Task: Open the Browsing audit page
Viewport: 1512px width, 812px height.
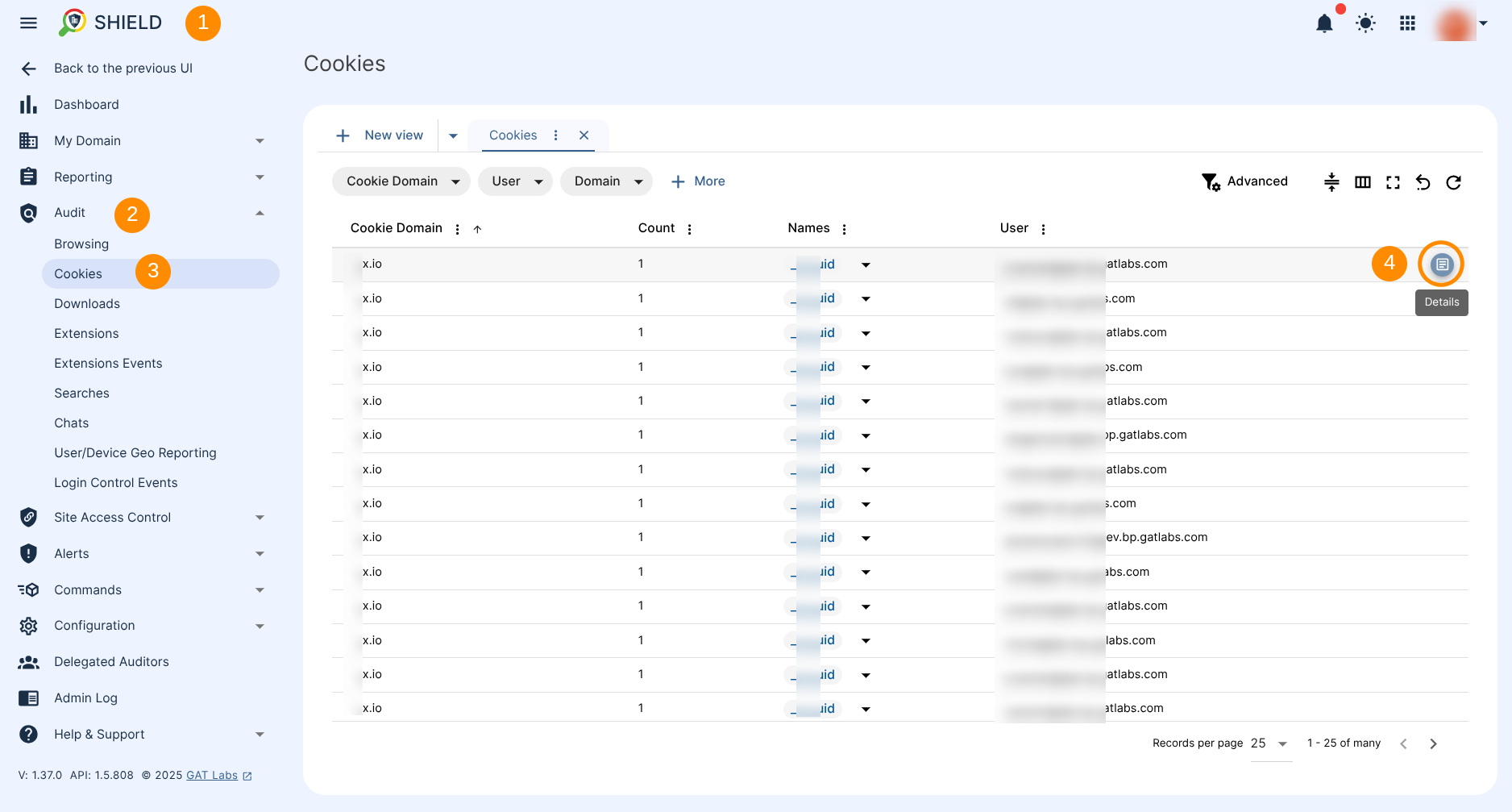Action: 81,244
